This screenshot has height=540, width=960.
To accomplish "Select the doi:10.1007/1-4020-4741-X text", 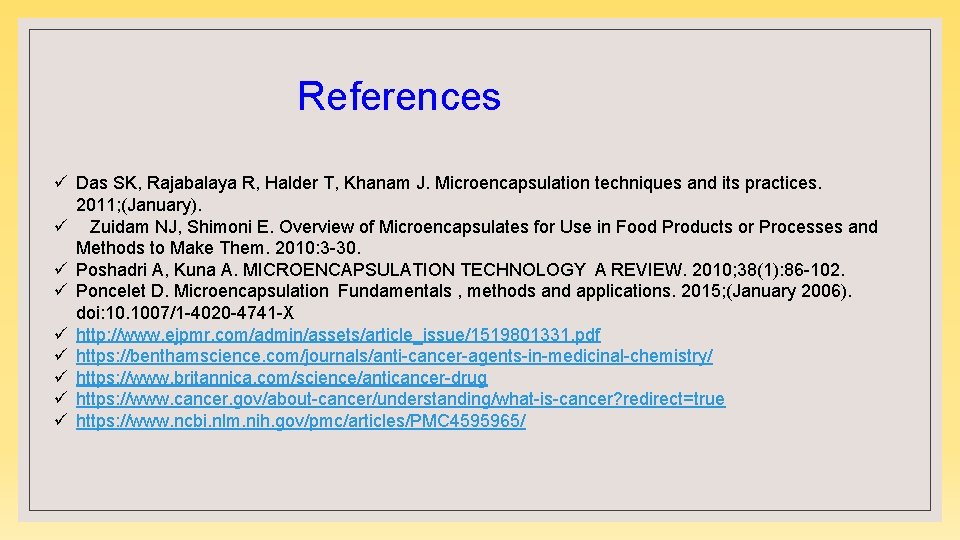I will [185, 313].
